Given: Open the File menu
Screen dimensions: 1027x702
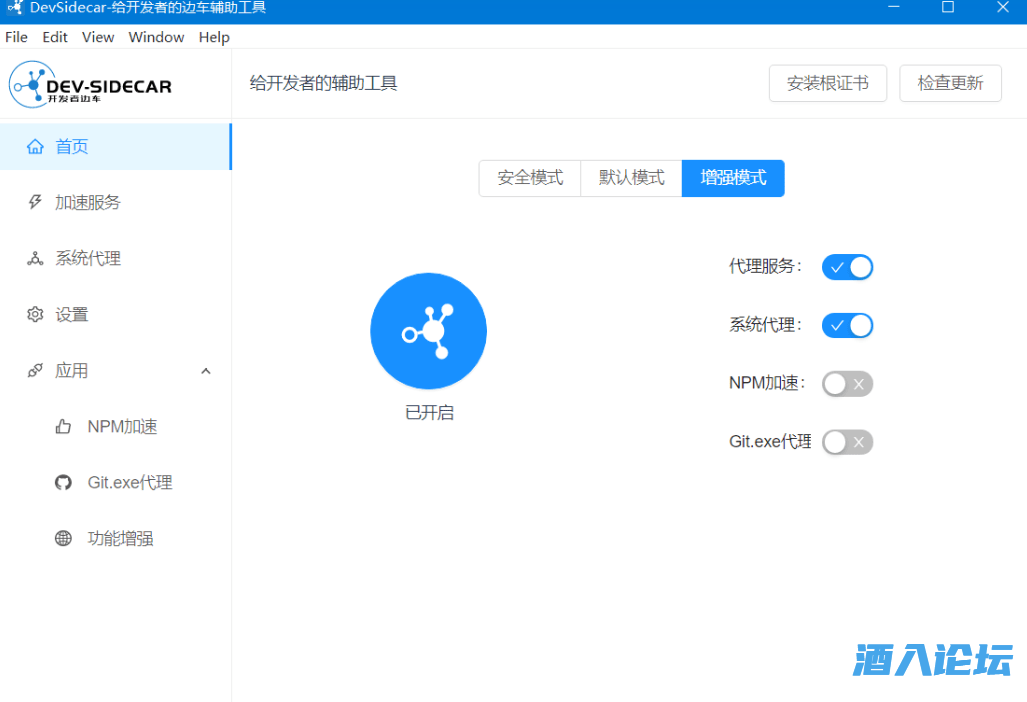Looking at the screenshot, I should coord(16,37).
